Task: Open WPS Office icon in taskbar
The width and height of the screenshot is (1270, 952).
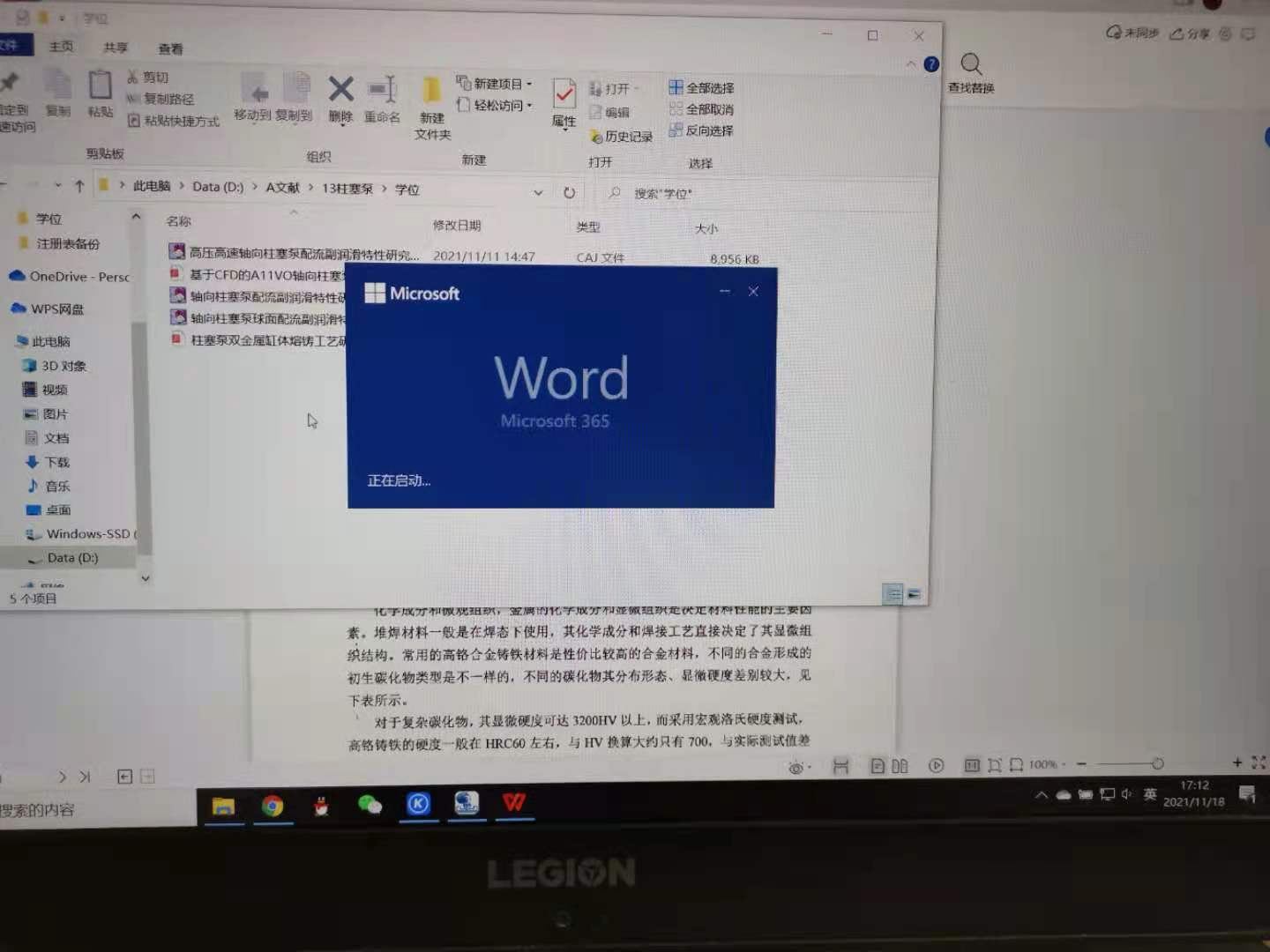Action: 514,802
